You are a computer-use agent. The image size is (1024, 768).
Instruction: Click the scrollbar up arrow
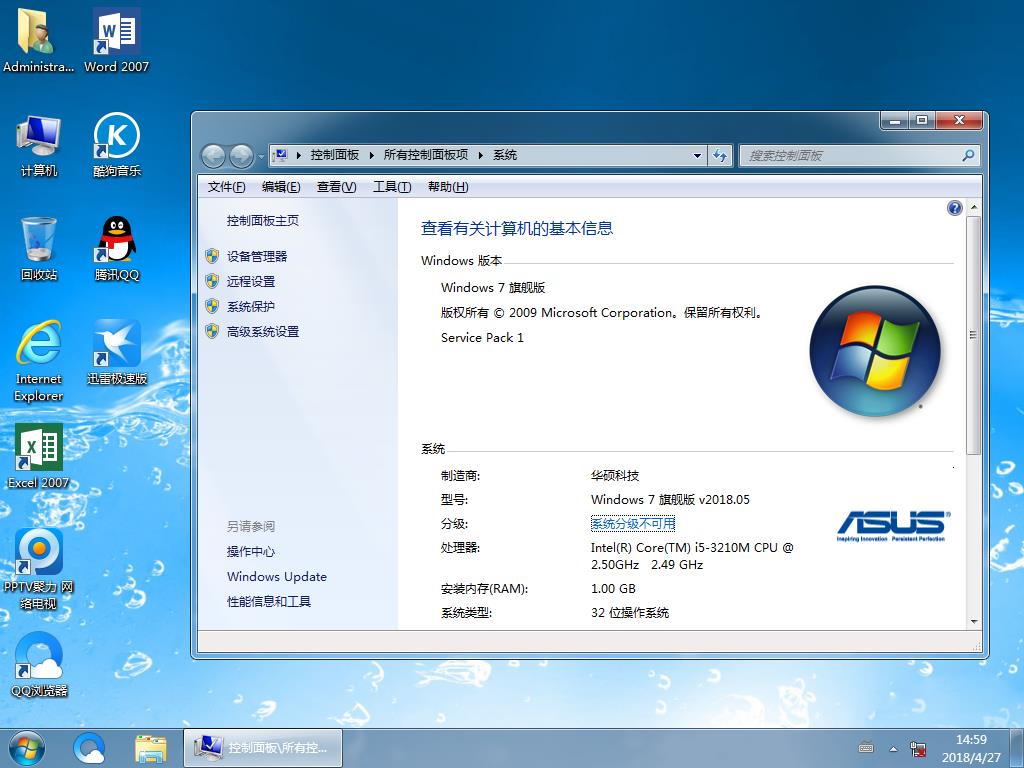[974, 207]
